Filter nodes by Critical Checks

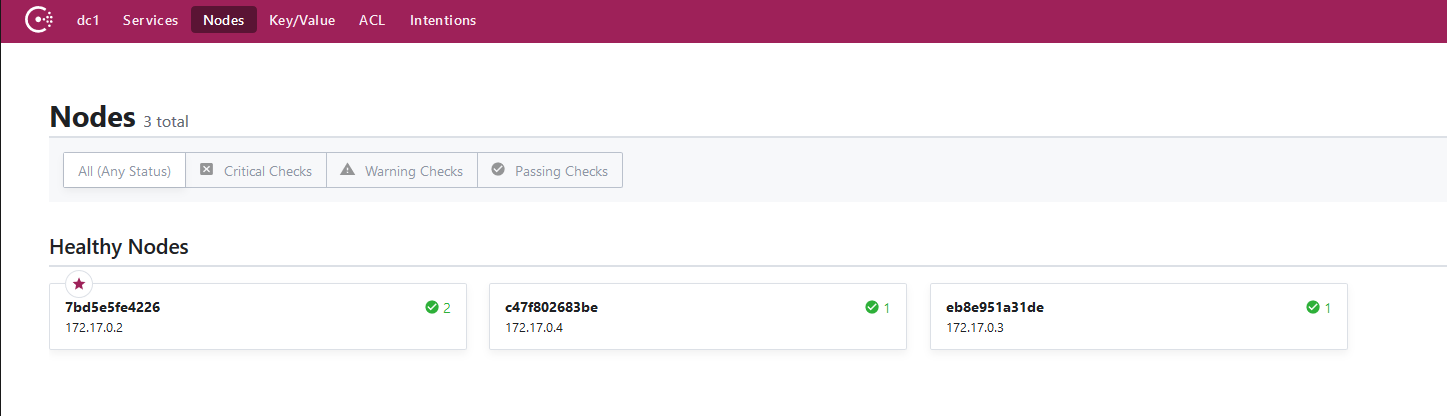tap(257, 171)
